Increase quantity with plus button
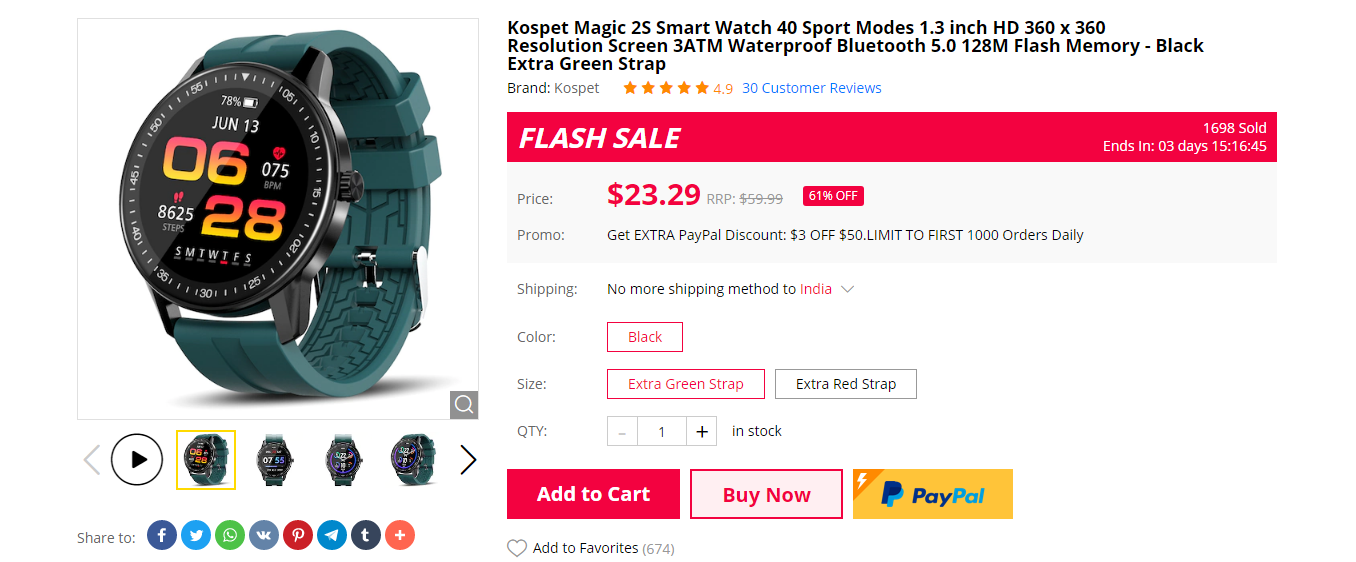The width and height of the screenshot is (1356, 562). (x=702, y=432)
